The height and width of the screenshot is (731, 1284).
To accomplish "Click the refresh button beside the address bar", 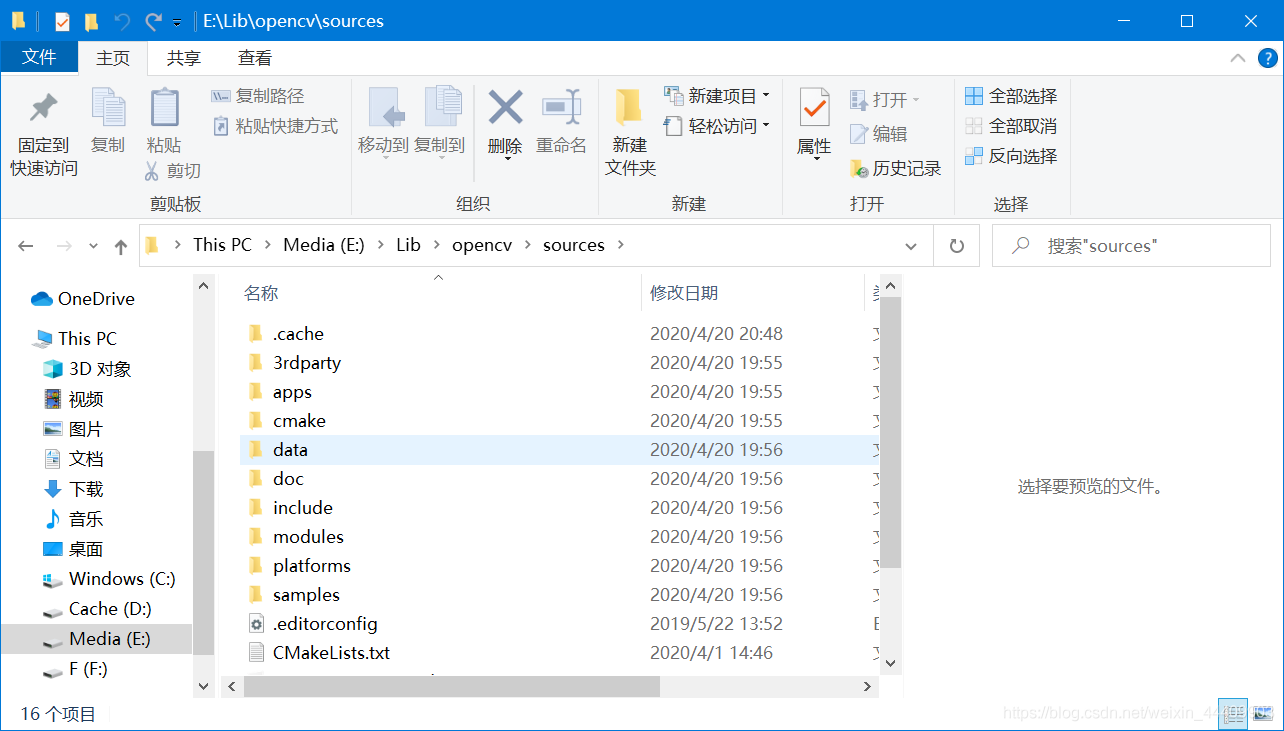I will (x=956, y=245).
